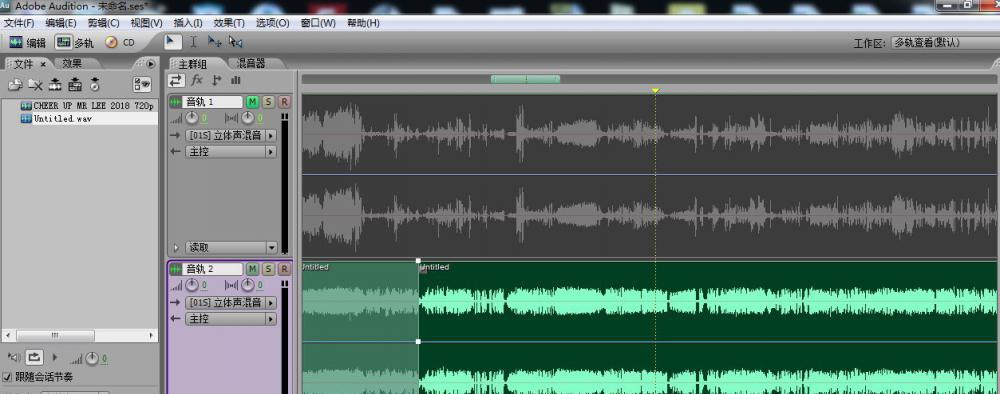Solo track 音轨 2 with S button

(x=268, y=268)
